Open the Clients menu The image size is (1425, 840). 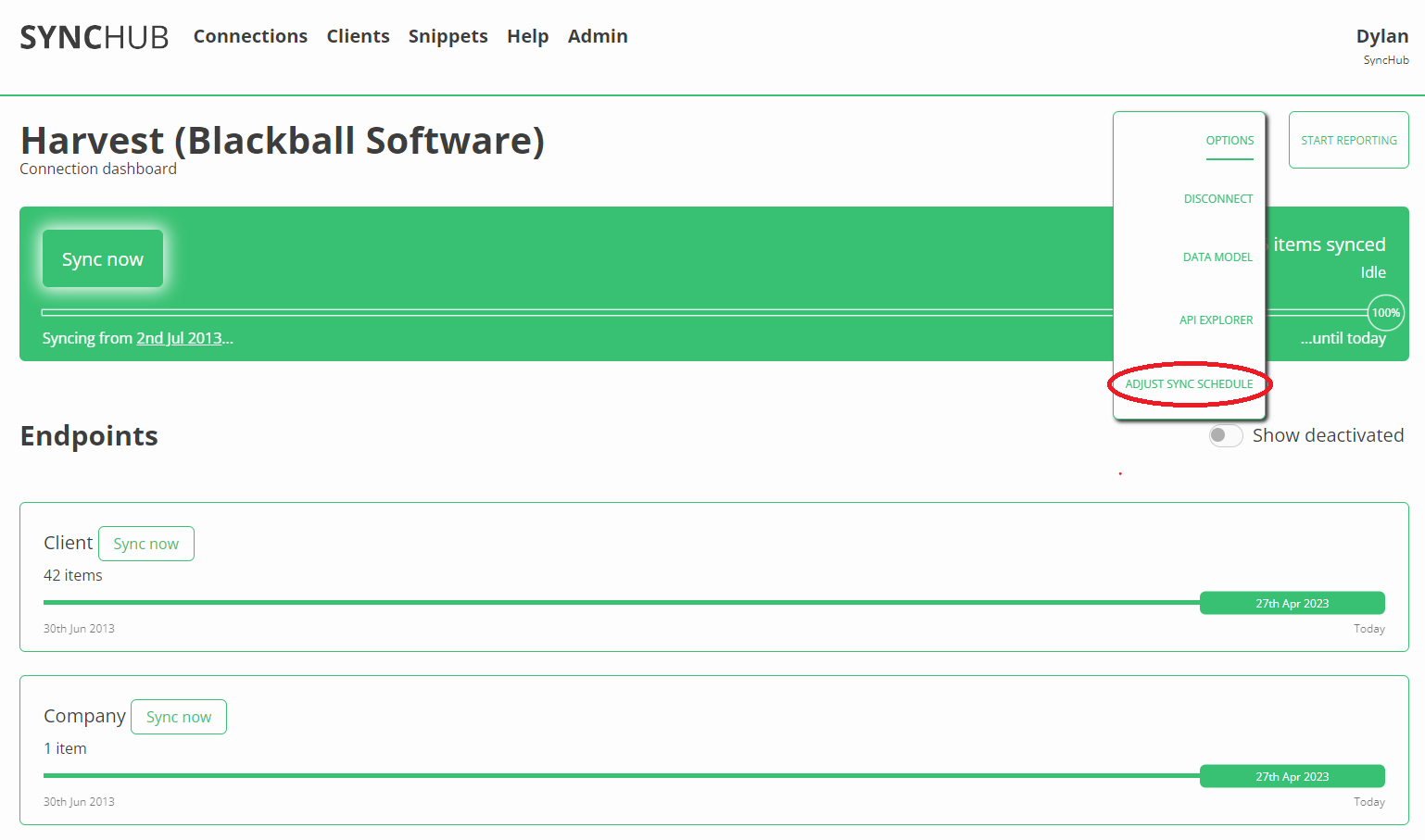[x=358, y=36]
